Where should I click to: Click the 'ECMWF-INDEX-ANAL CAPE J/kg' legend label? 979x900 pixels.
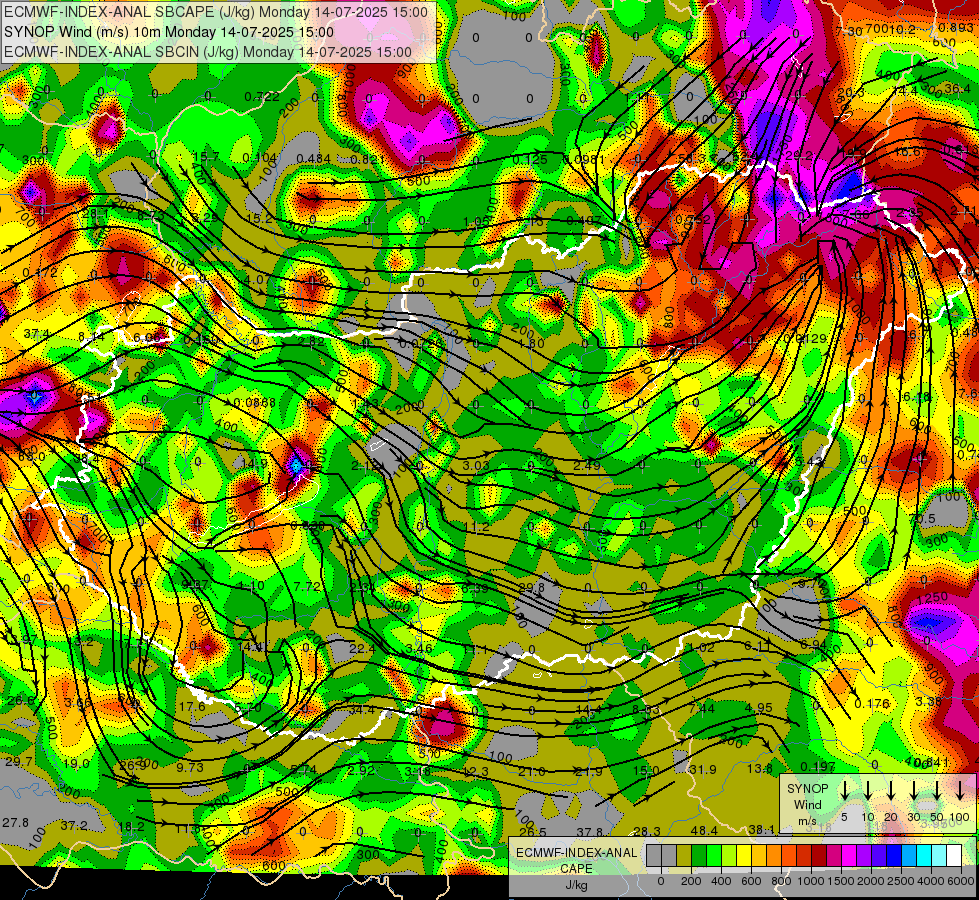(576, 868)
